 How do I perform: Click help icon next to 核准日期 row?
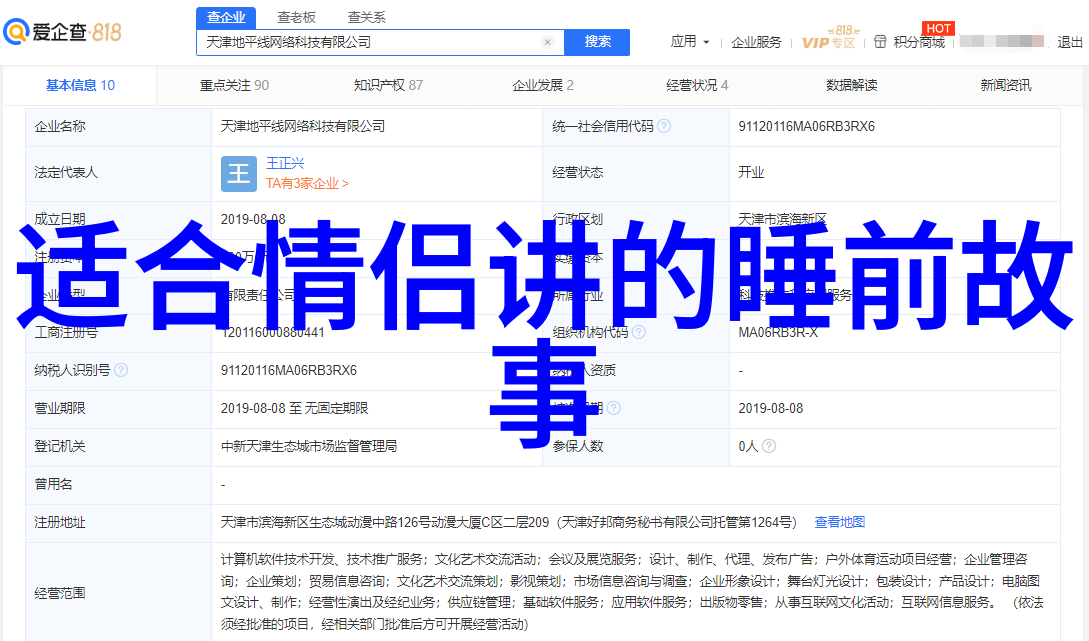click(x=613, y=408)
